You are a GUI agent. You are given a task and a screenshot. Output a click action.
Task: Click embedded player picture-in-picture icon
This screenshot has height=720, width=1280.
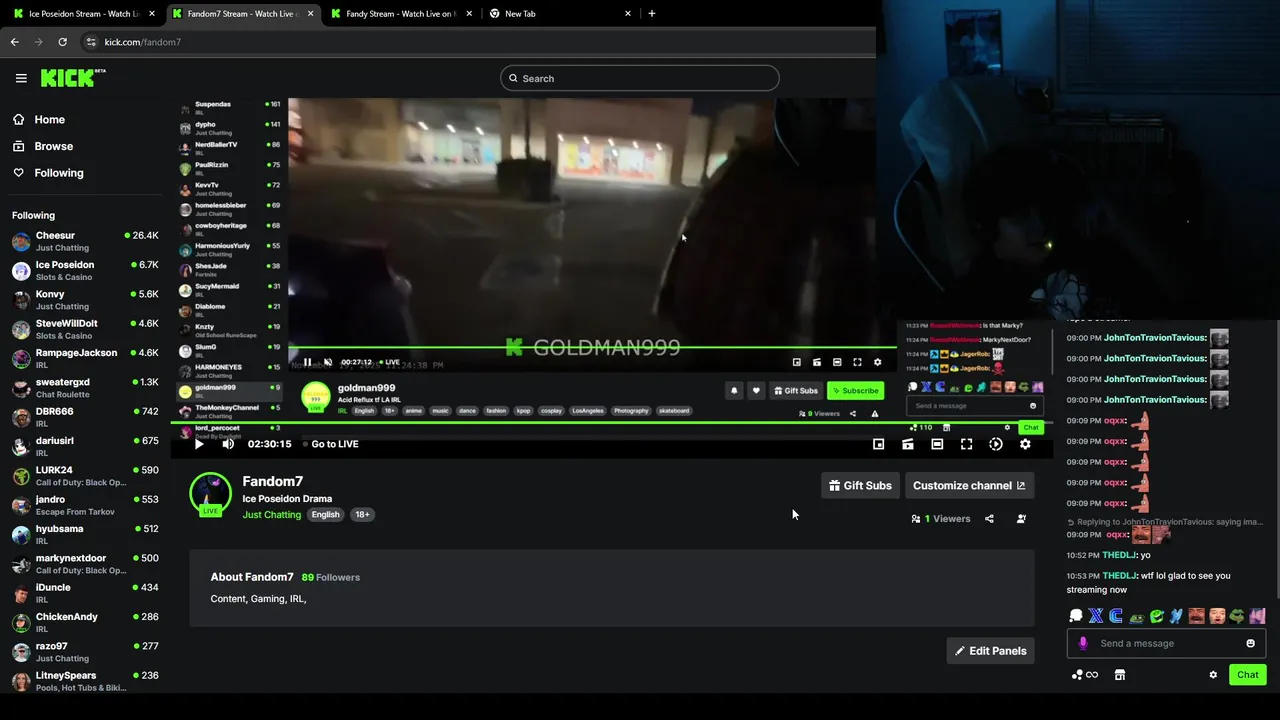point(797,362)
